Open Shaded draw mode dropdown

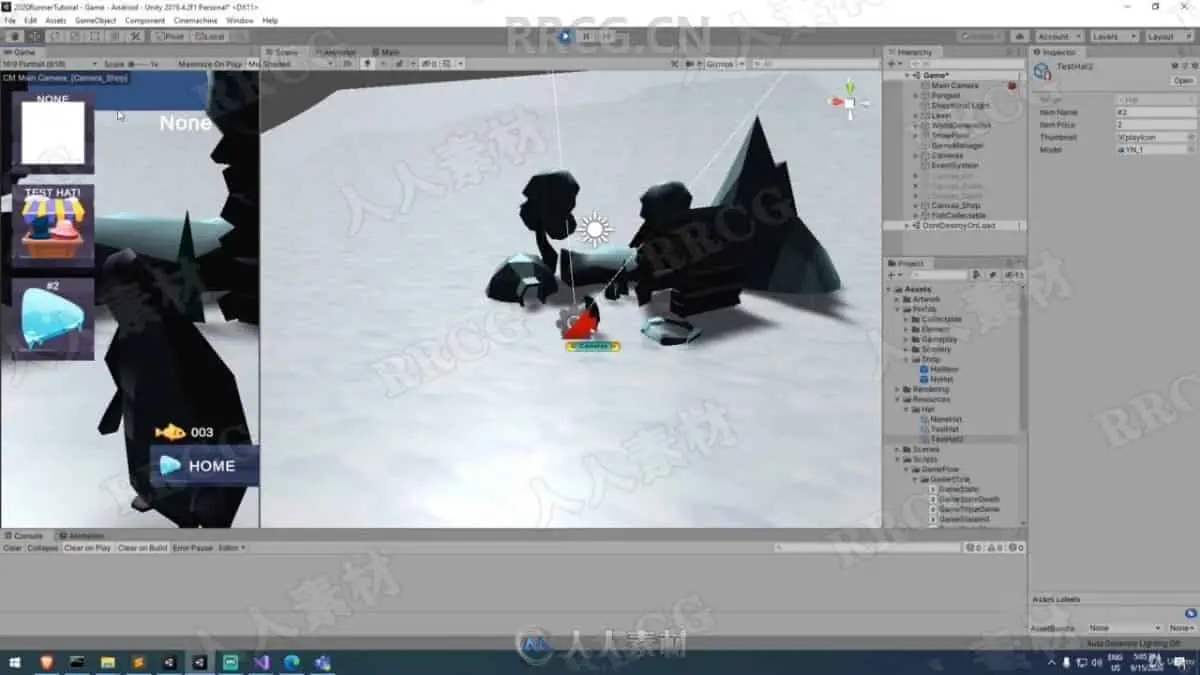click(x=297, y=64)
